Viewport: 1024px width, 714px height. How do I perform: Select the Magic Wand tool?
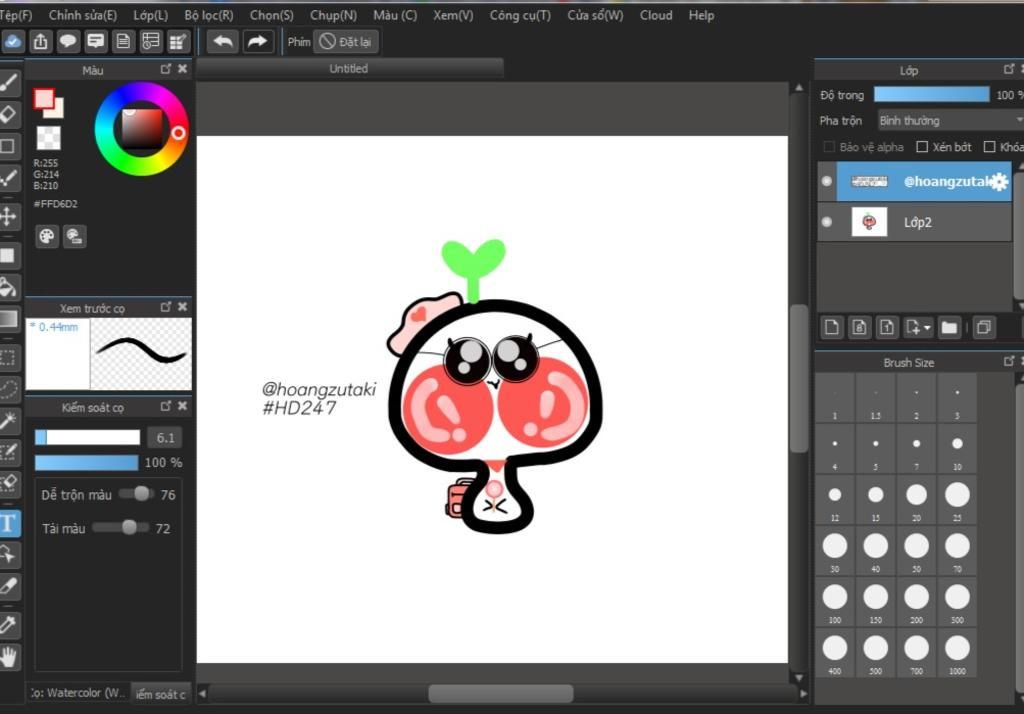[8, 421]
